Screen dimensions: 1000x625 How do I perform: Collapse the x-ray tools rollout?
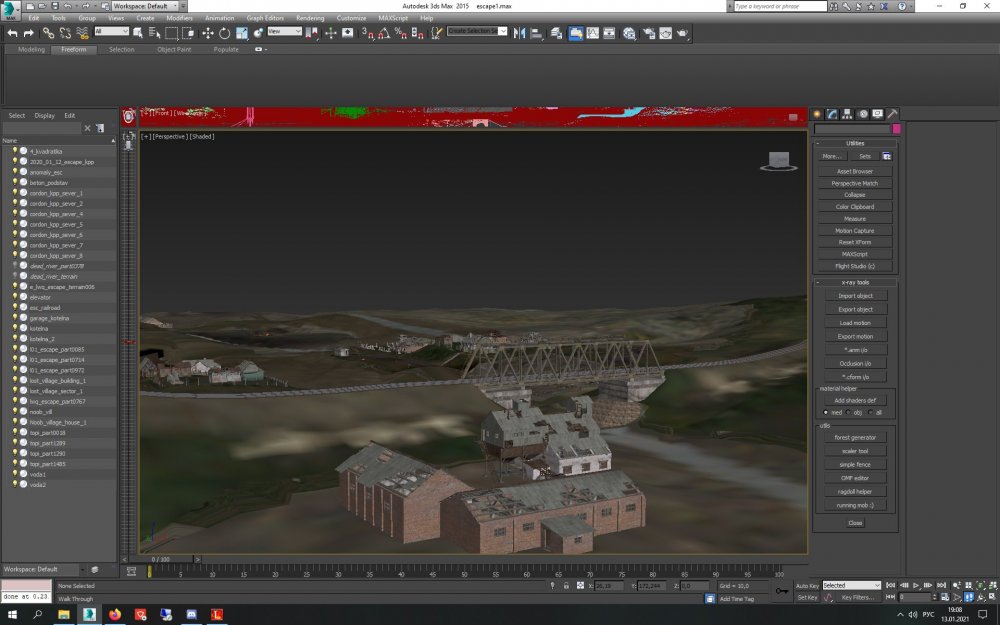pos(855,282)
